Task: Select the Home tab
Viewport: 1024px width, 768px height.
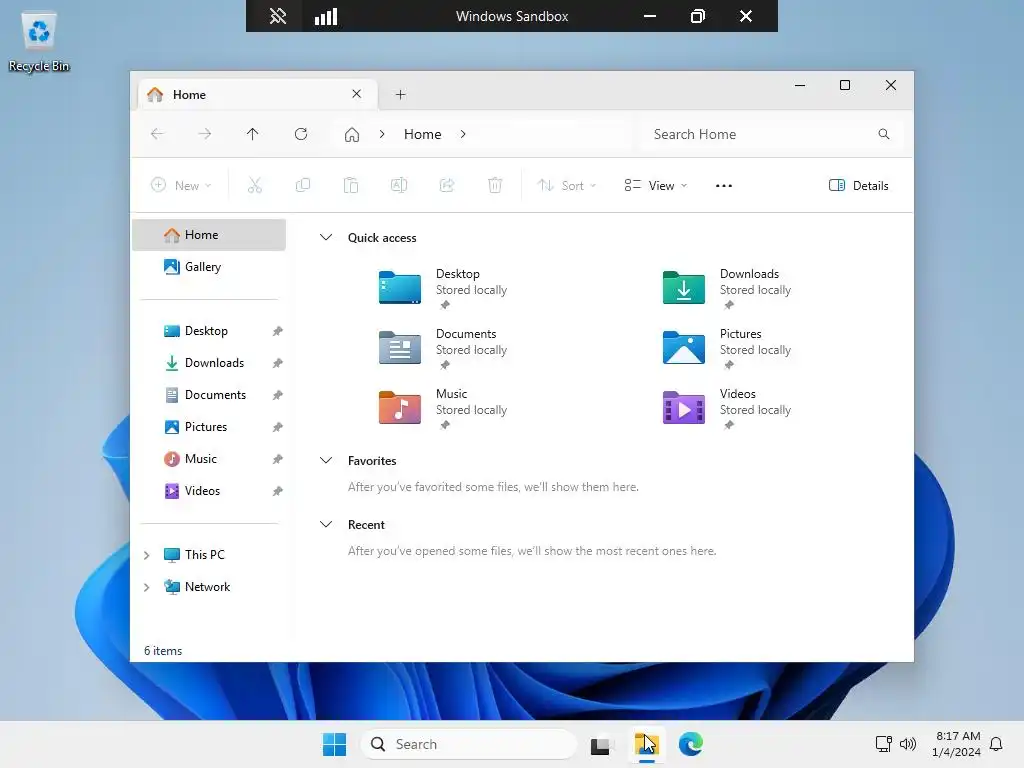Action: coord(257,95)
